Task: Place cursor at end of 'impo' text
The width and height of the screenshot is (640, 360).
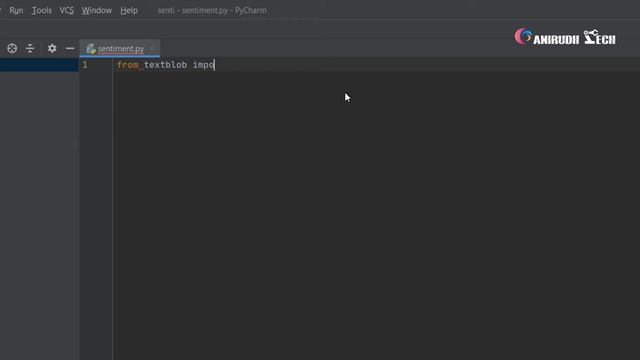Action: (x=214, y=65)
